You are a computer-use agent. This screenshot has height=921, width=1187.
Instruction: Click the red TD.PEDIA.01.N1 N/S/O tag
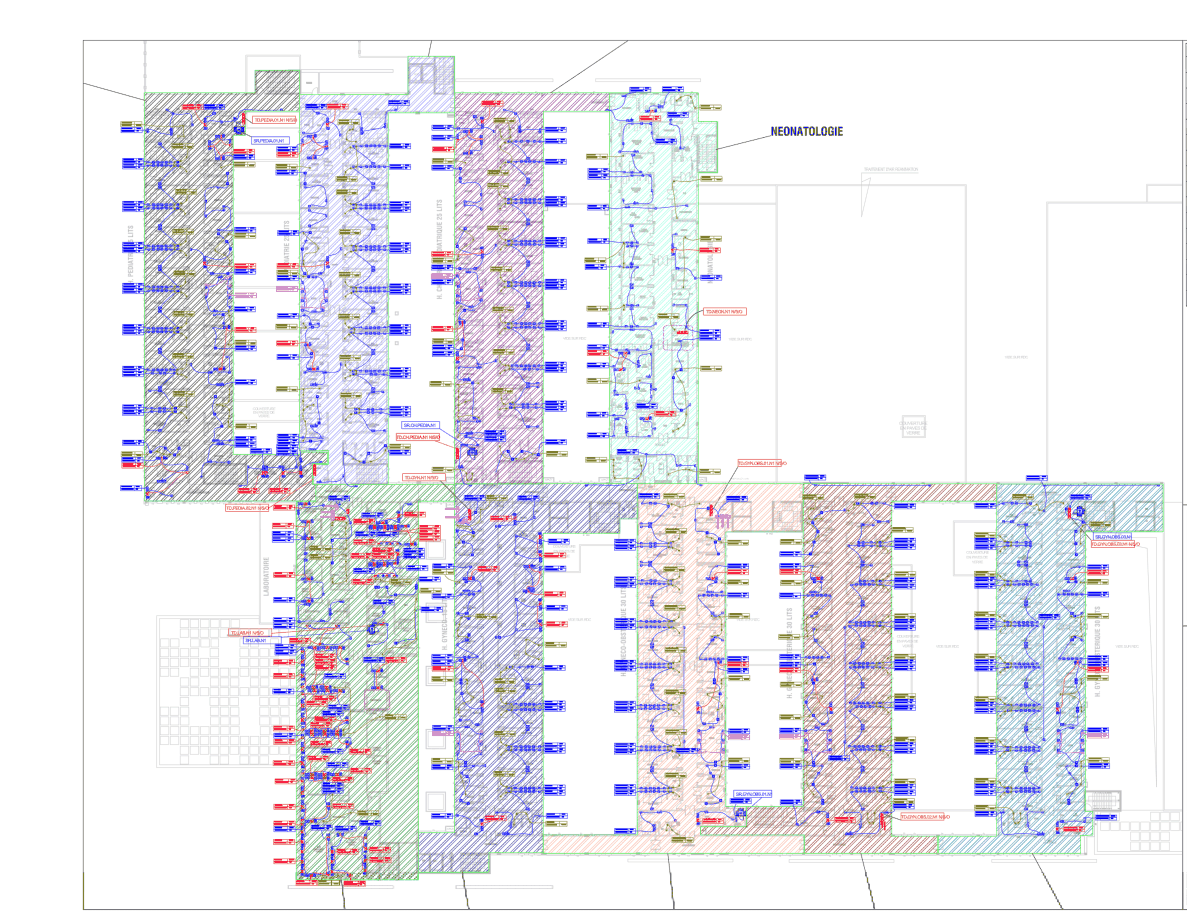pyautogui.click(x=274, y=120)
